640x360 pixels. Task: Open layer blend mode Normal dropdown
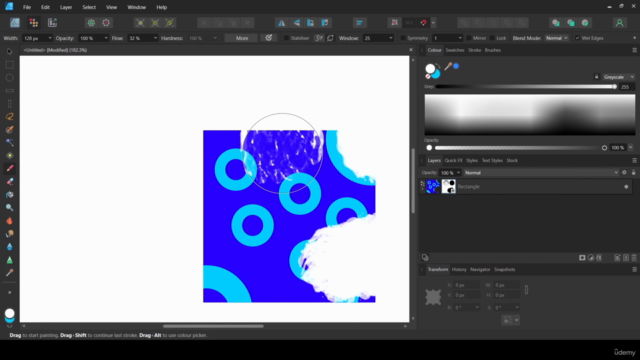click(x=541, y=173)
